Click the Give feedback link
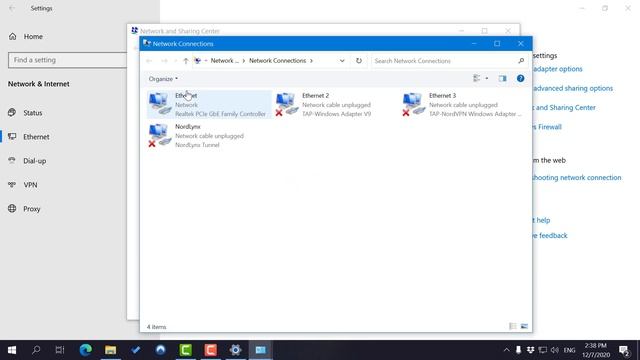Viewport: 640px width, 360px height. coord(550,236)
